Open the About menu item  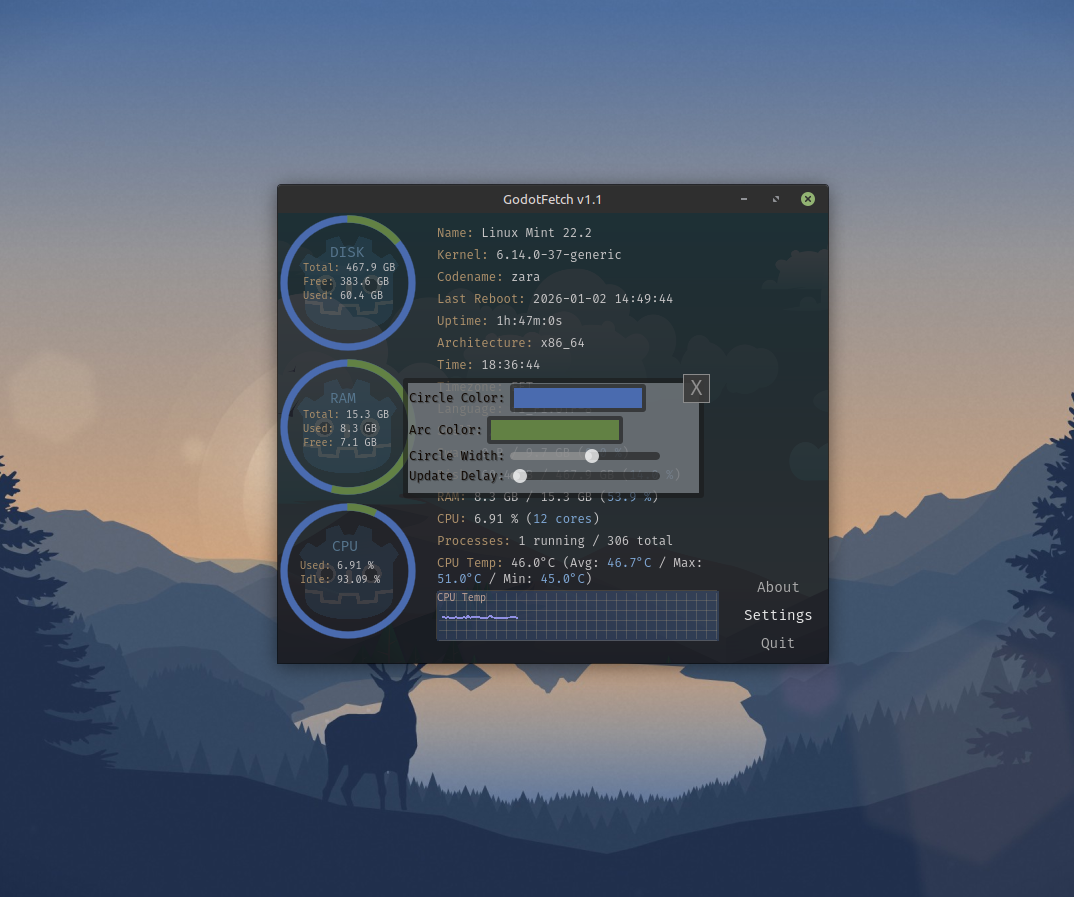click(x=777, y=588)
